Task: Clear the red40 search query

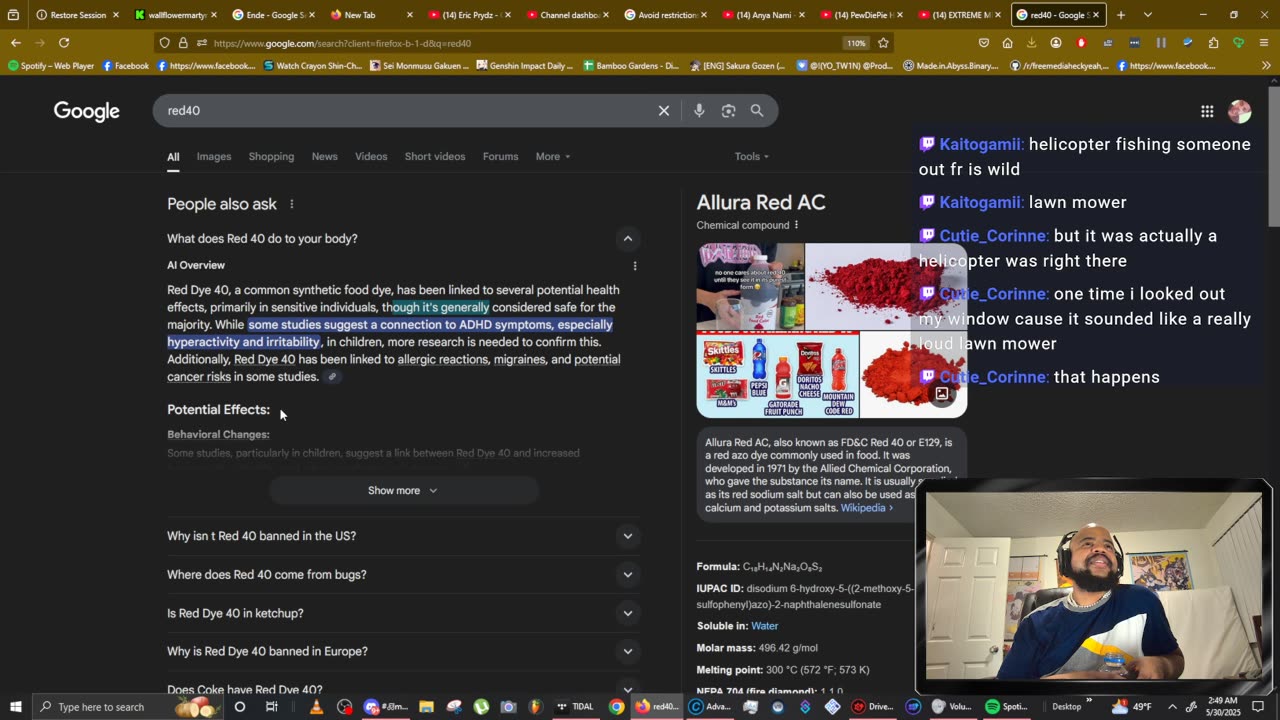Action: [663, 111]
